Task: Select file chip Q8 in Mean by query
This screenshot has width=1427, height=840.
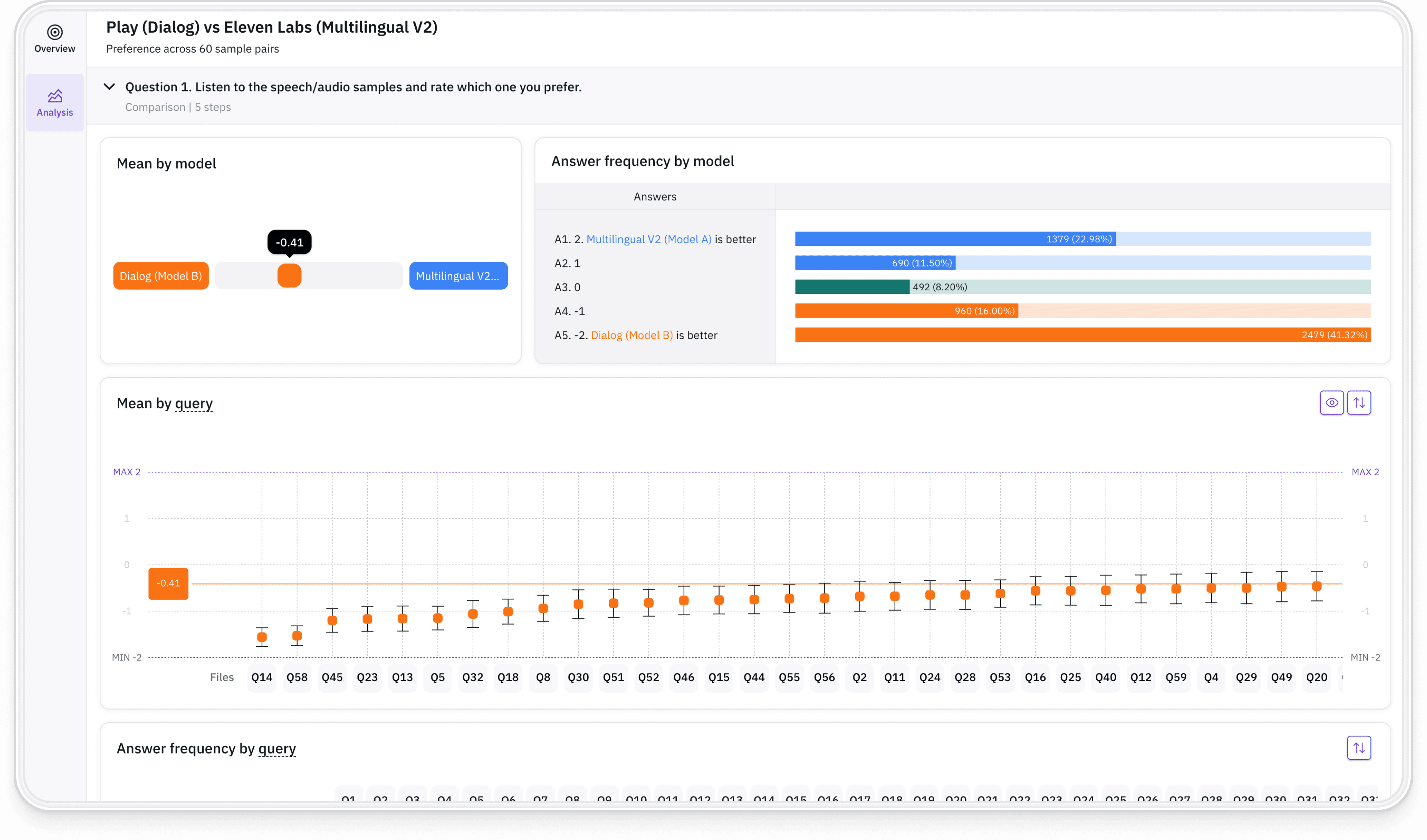Action: pyautogui.click(x=543, y=677)
